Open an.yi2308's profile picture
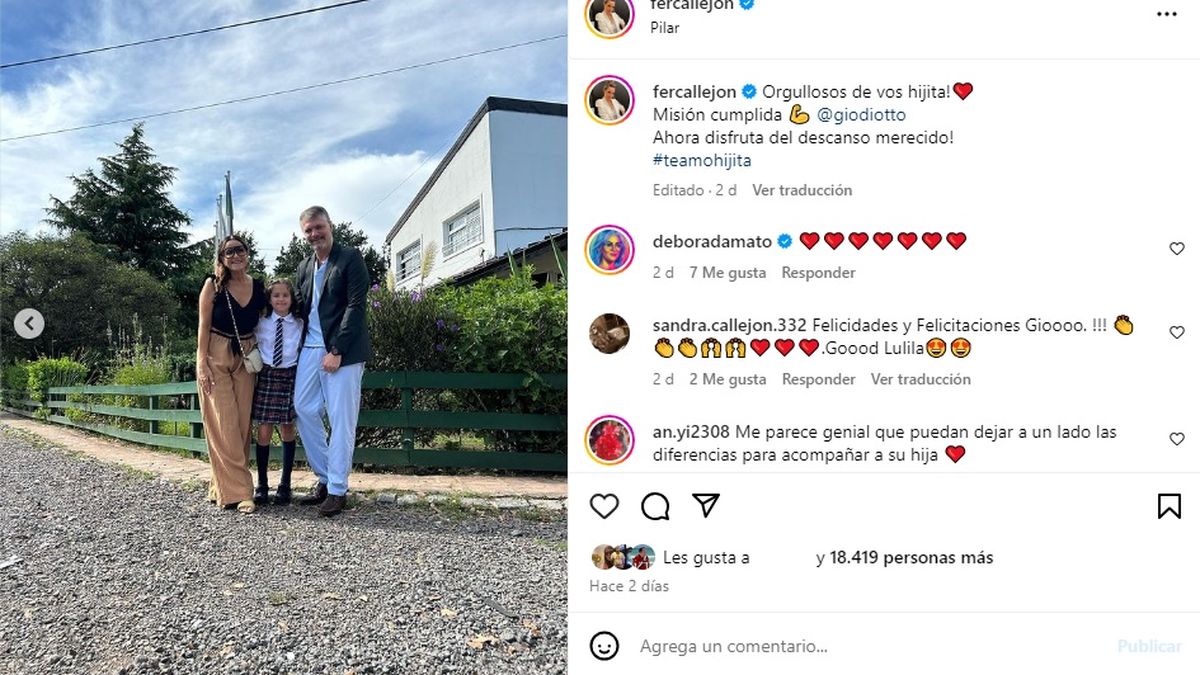 coord(610,439)
